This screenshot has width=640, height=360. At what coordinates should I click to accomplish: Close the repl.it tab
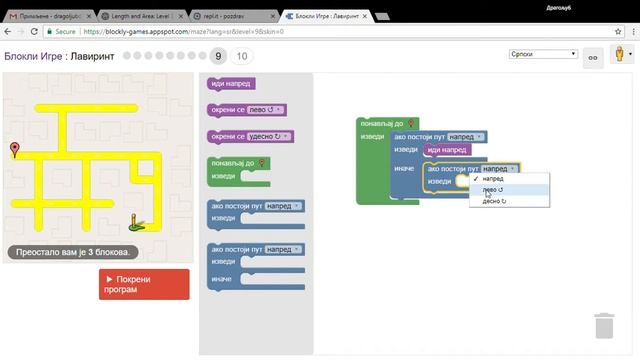tap(273, 16)
